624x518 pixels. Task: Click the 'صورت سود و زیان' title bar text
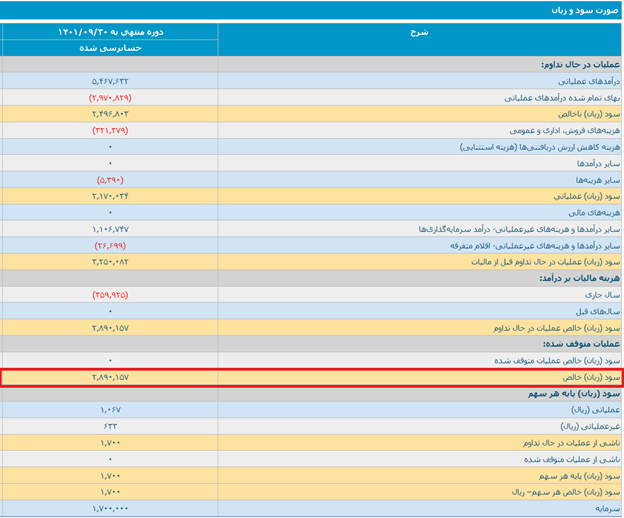coord(585,10)
